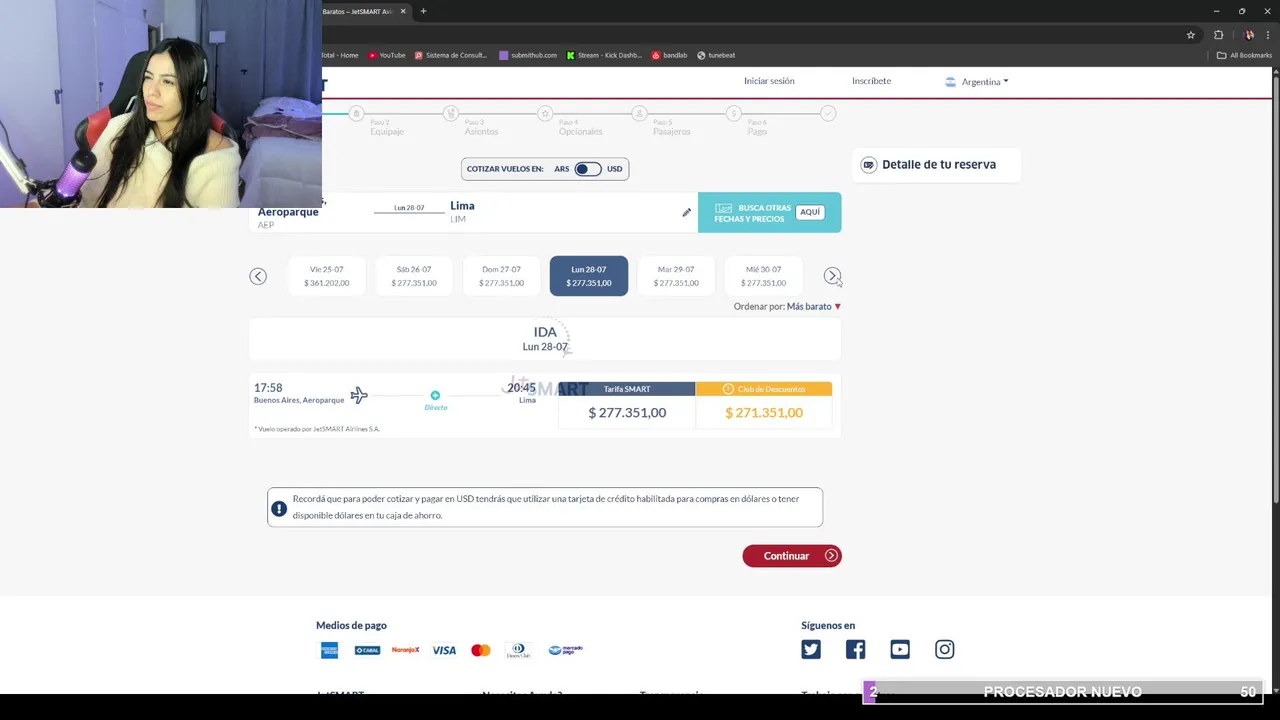Click Iniciar sesión link
The image size is (1280, 720).
pyautogui.click(x=769, y=81)
